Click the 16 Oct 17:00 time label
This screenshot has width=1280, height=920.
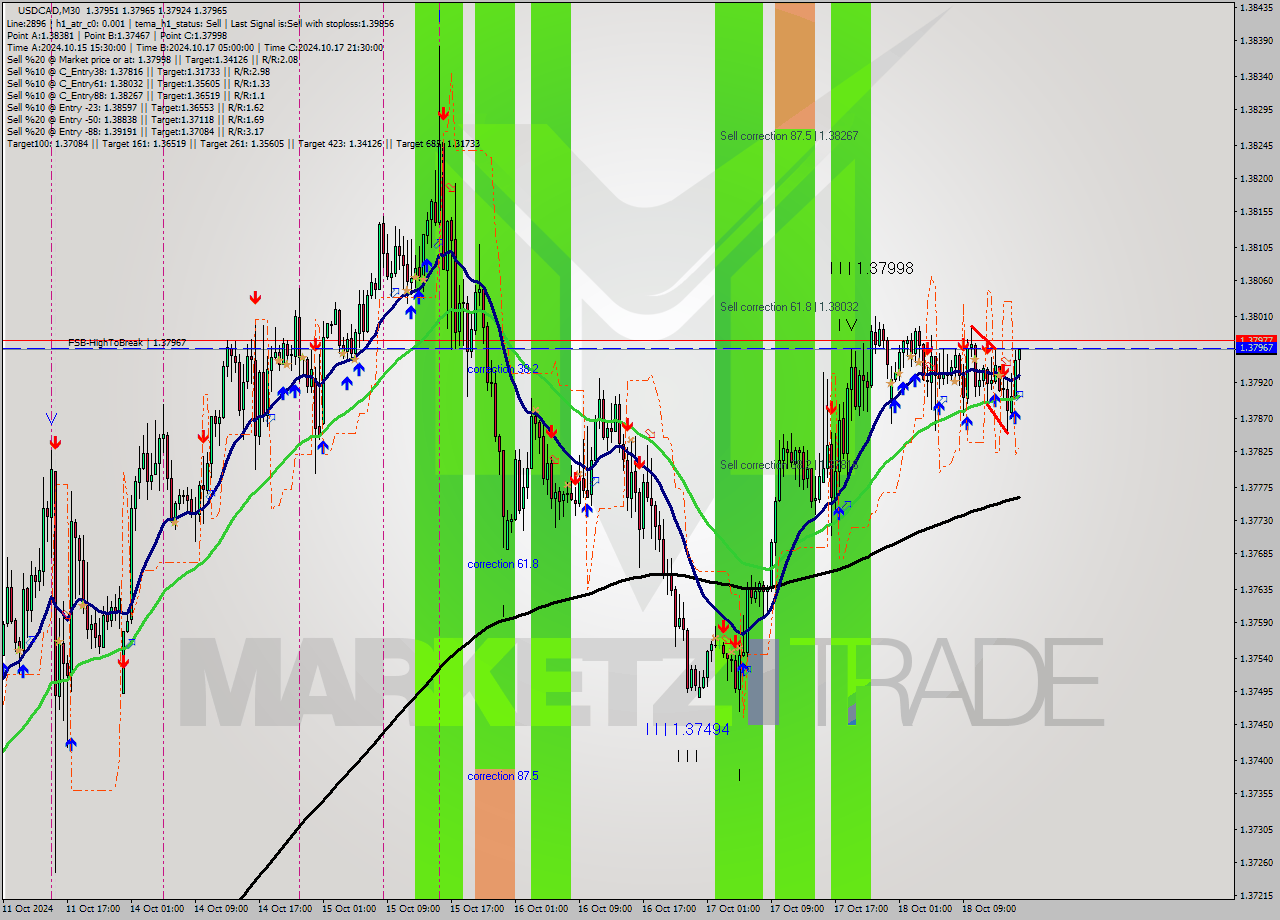(670, 909)
